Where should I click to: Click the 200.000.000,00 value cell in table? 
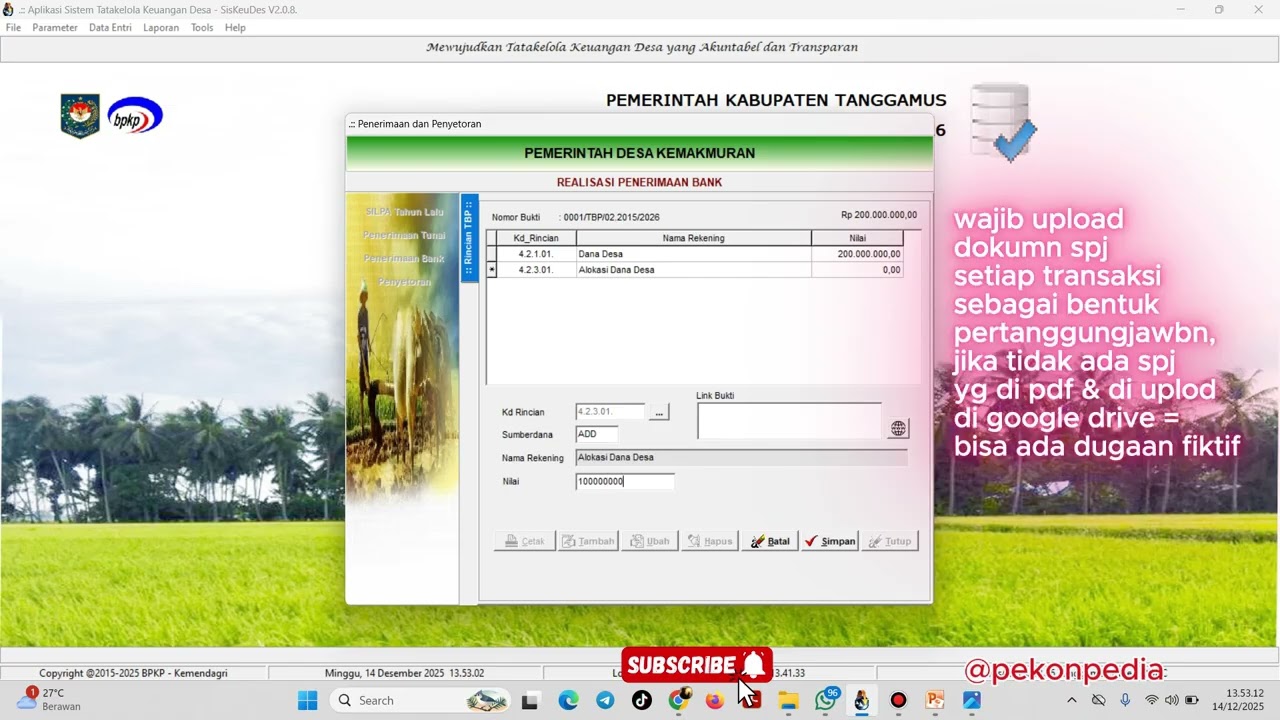857,254
